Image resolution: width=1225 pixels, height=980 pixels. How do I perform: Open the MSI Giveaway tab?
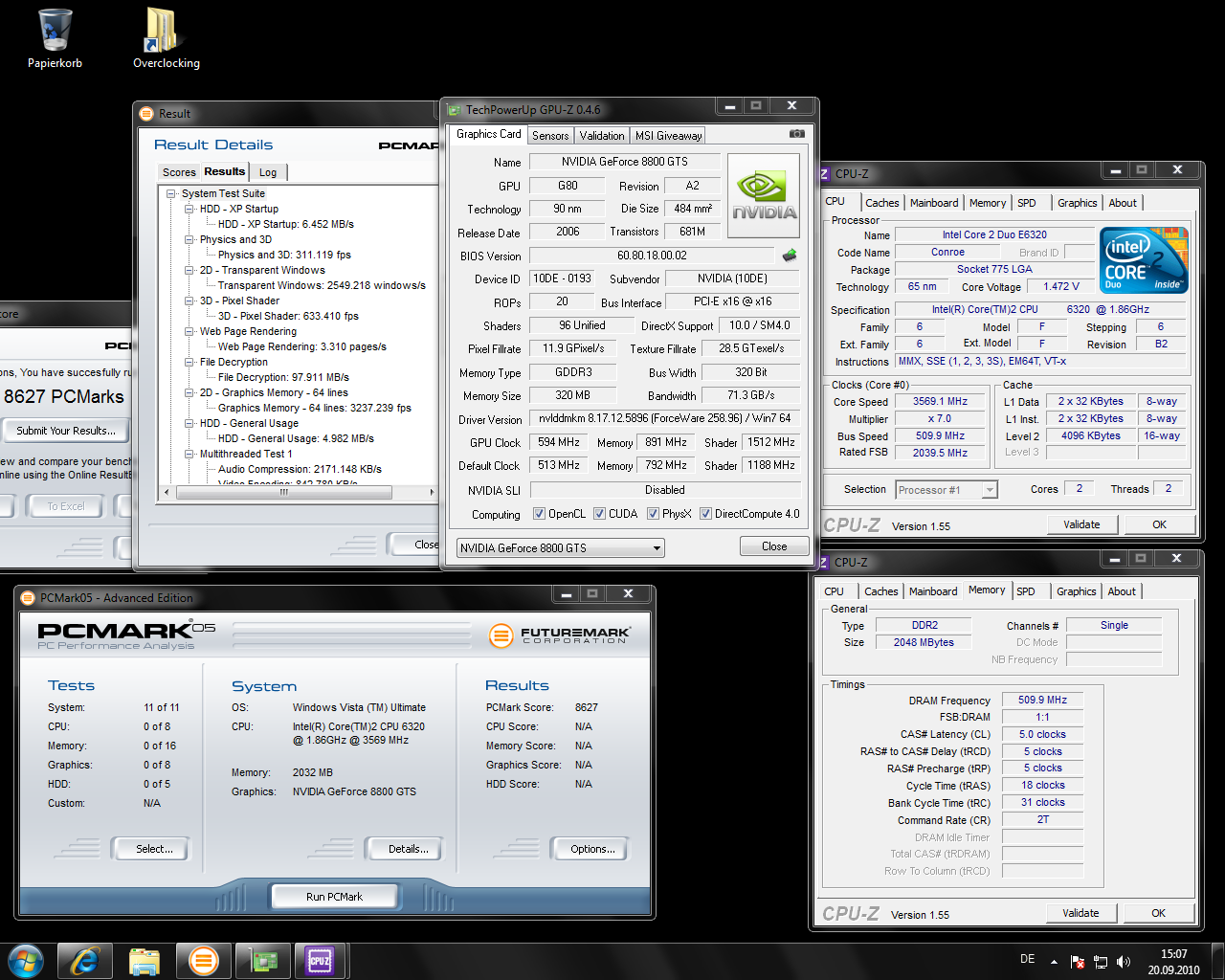coord(668,136)
